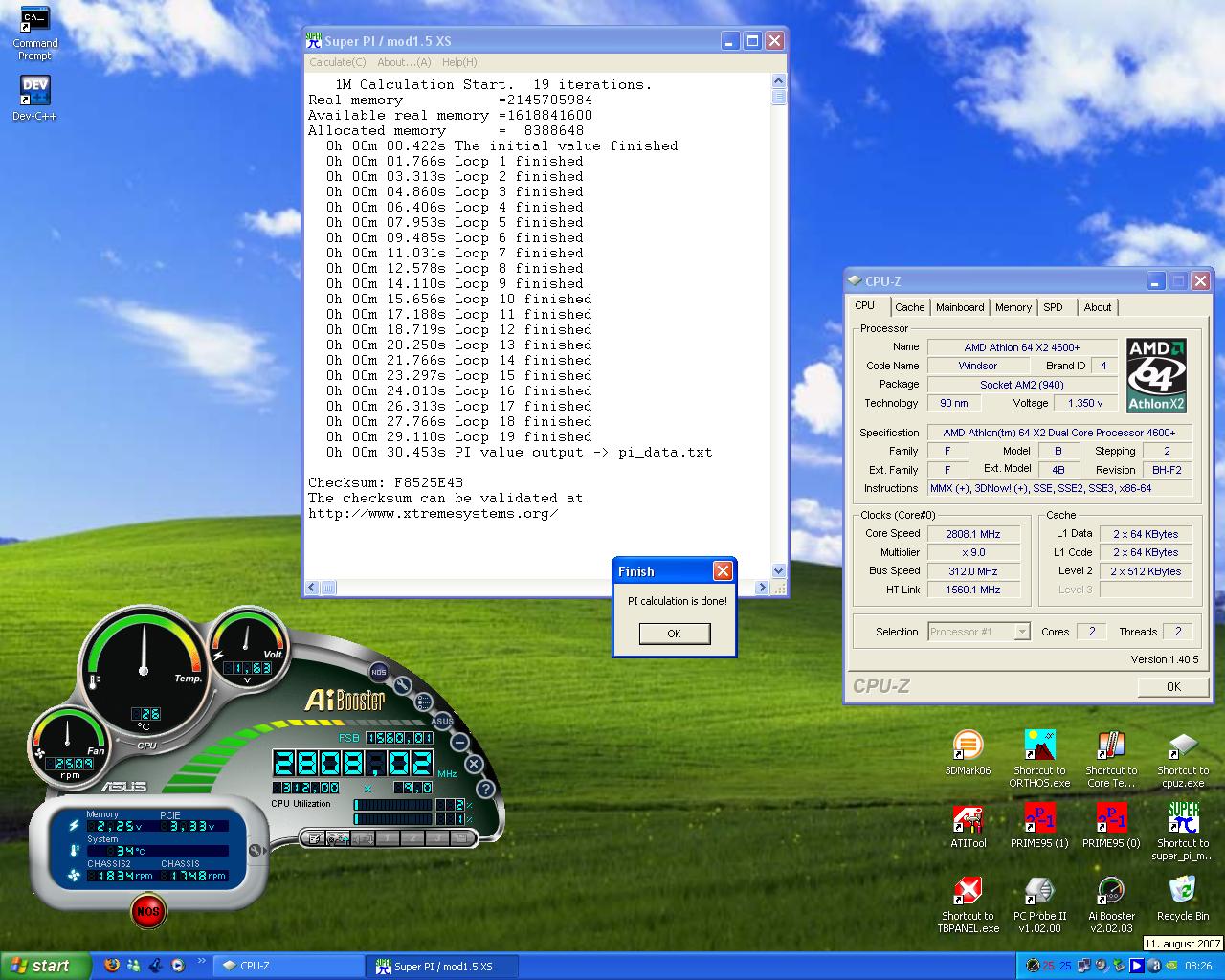This screenshot has width=1225, height=980.
Task: Click the second icon in Ai Booster's bottom toolbar
Action: (x=338, y=838)
